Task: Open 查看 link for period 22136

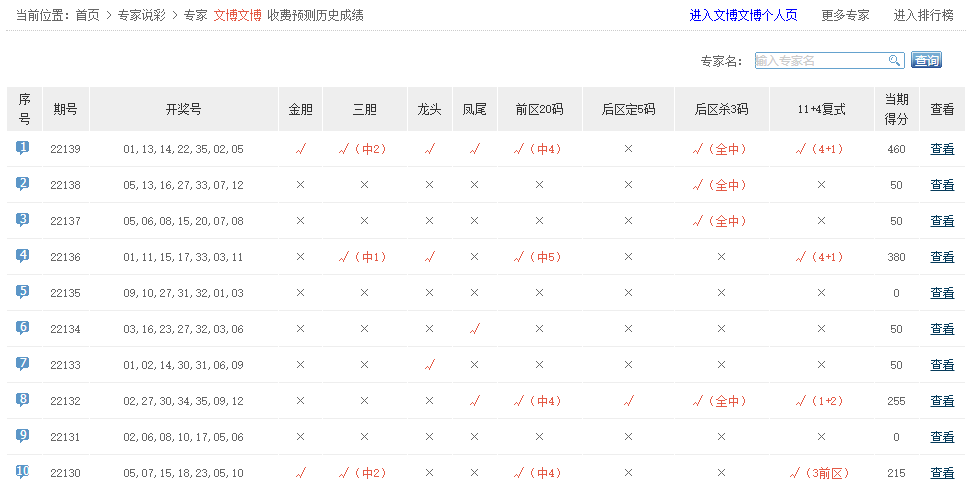Action: [x=942, y=257]
